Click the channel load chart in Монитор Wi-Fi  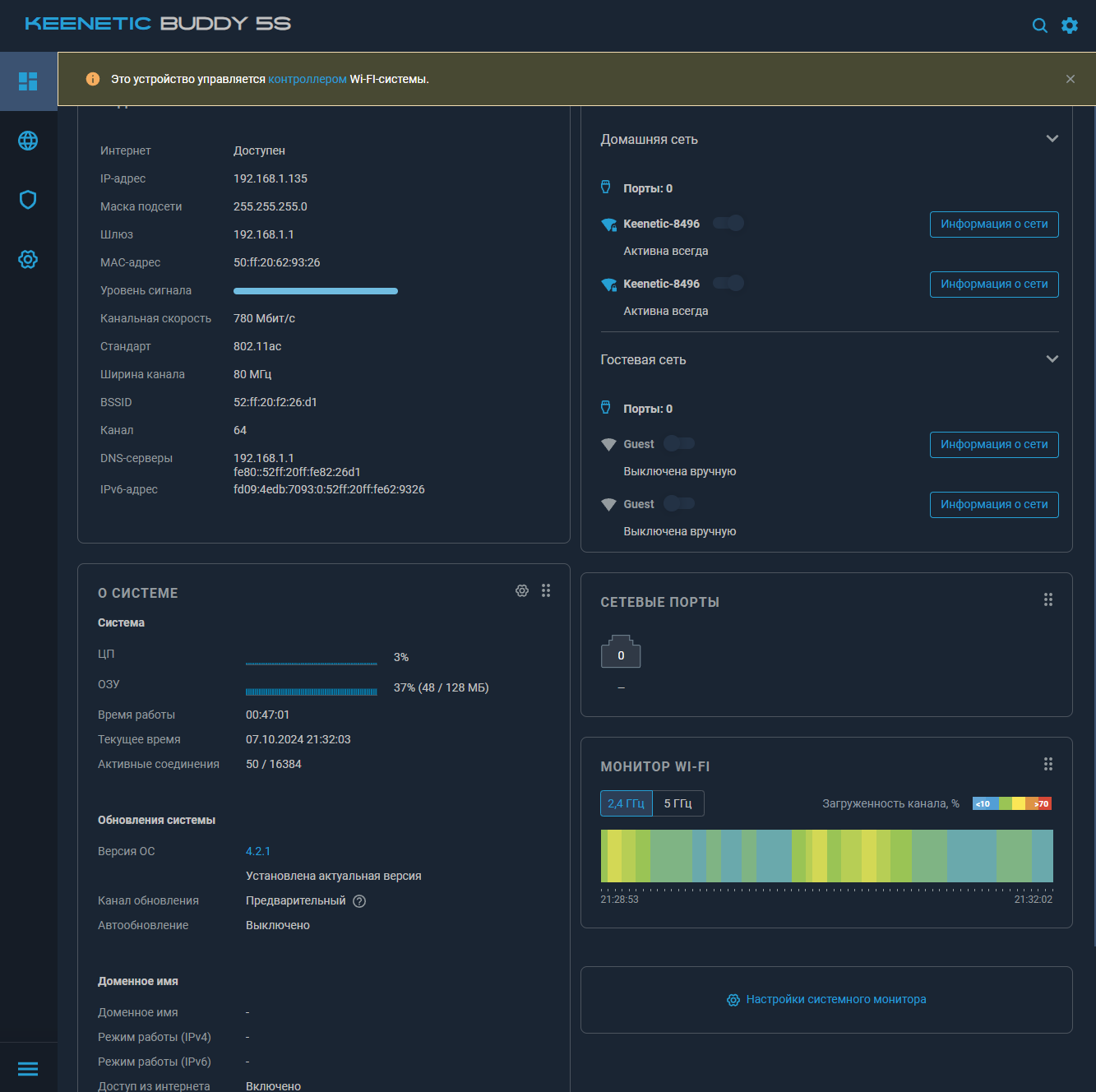(826, 855)
